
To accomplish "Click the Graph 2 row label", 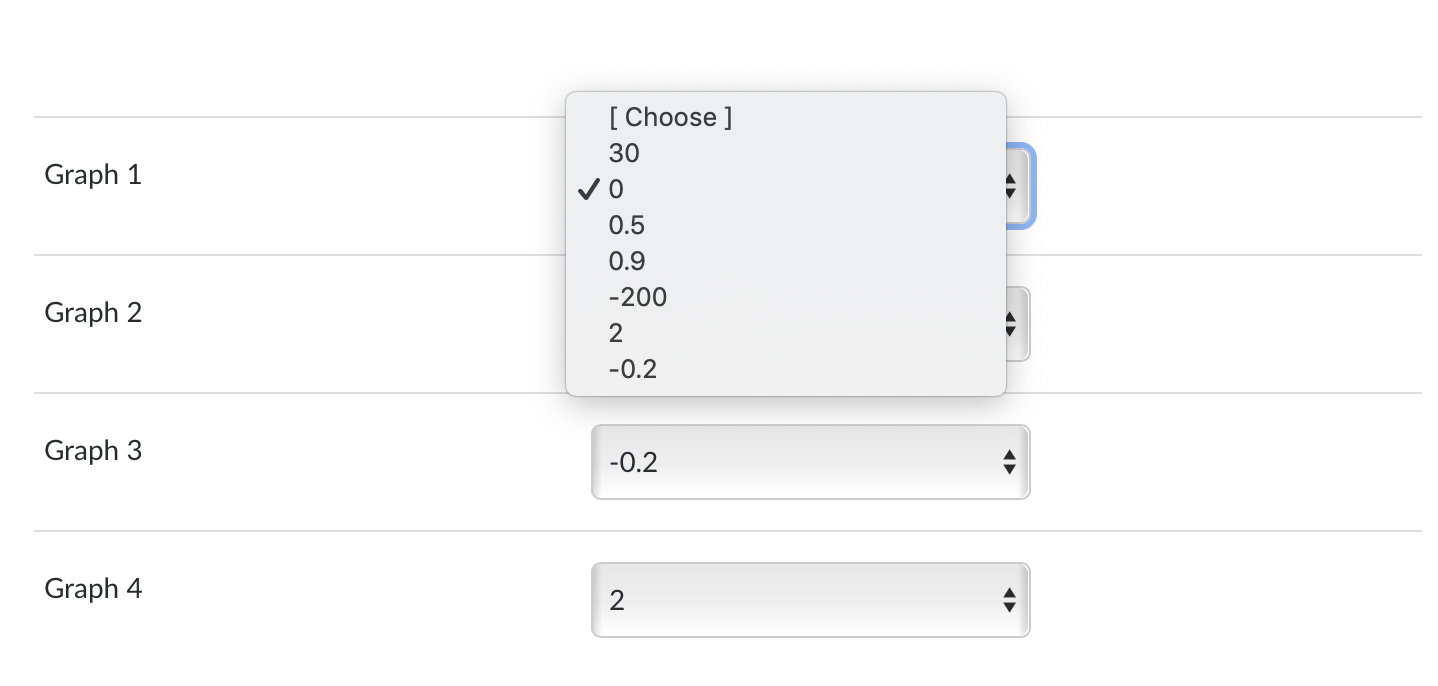I will (93, 314).
